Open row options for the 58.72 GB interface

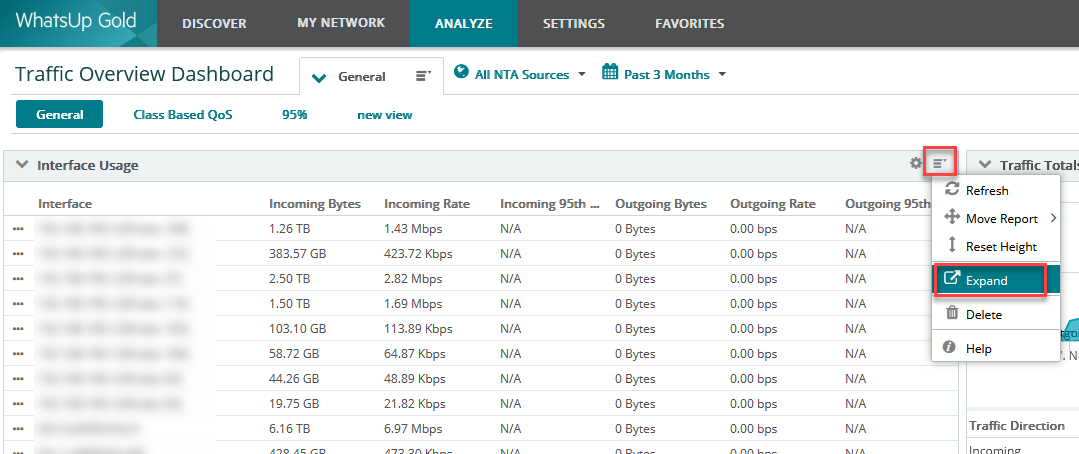click(x=19, y=354)
